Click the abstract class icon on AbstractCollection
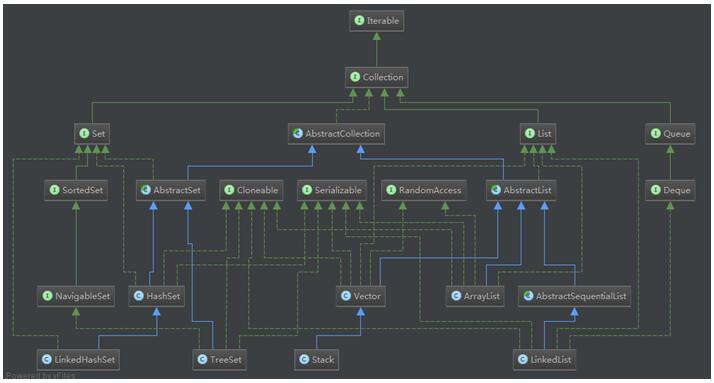Viewport: 714px width, 383px height. pyautogui.click(x=297, y=133)
